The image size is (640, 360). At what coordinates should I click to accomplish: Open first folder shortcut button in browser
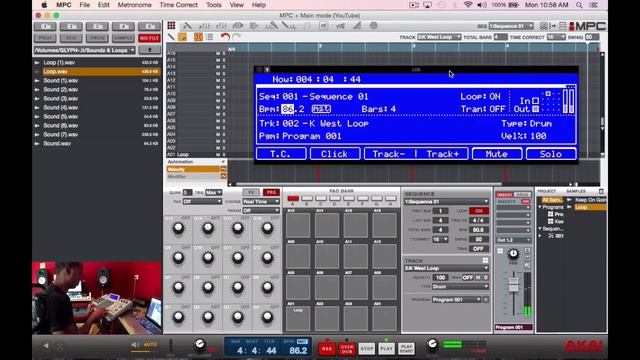click(45, 27)
